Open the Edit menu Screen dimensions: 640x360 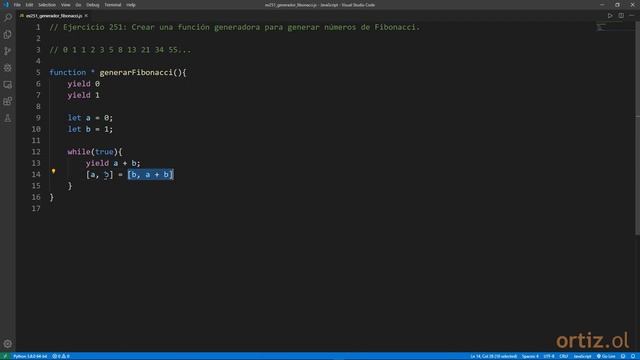29,5
